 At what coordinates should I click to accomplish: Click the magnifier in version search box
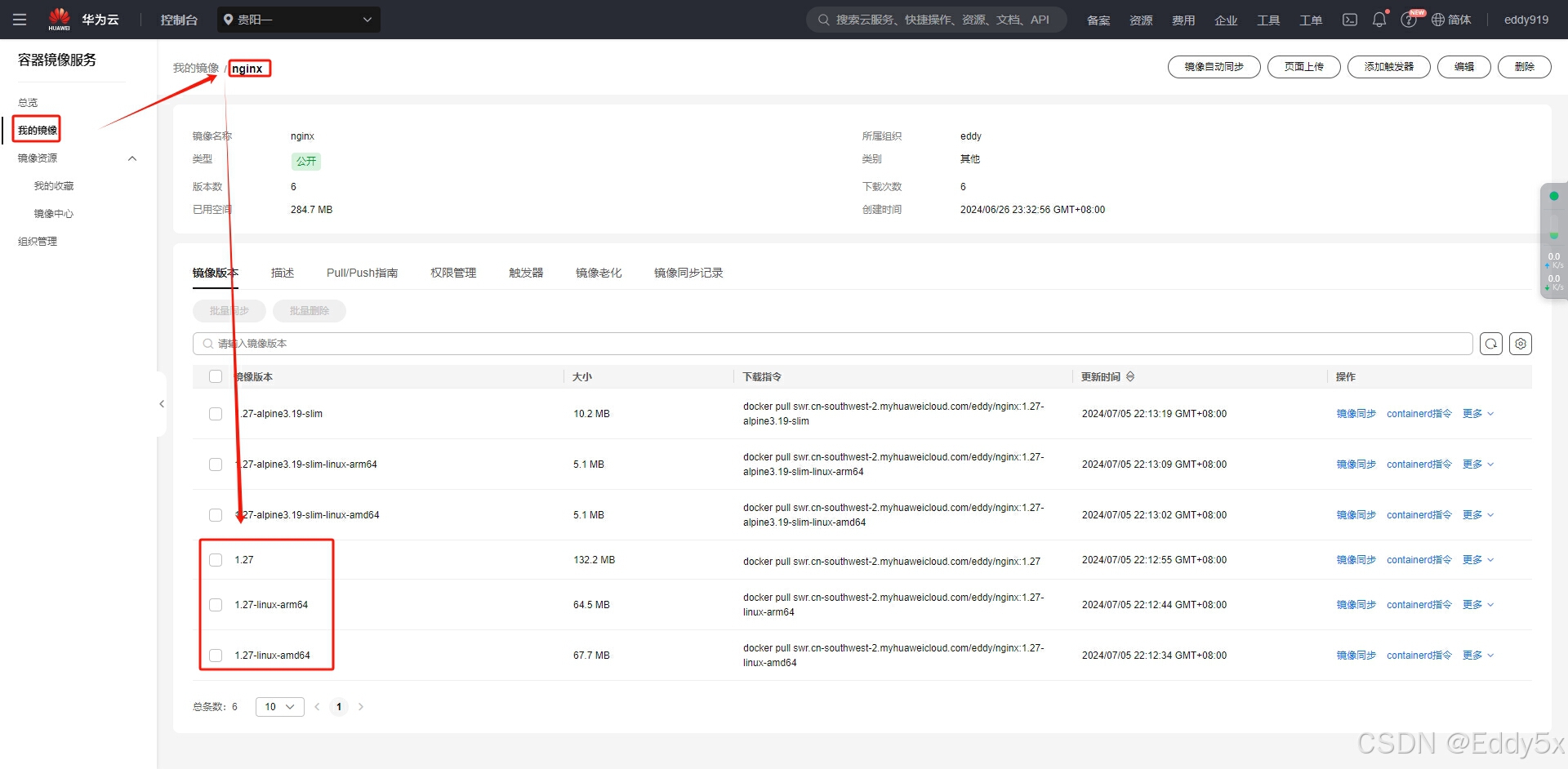pos(208,344)
